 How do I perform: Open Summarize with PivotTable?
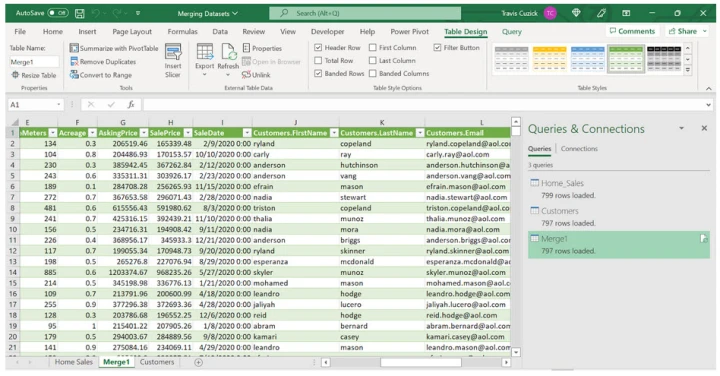pyautogui.click(x=114, y=48)
